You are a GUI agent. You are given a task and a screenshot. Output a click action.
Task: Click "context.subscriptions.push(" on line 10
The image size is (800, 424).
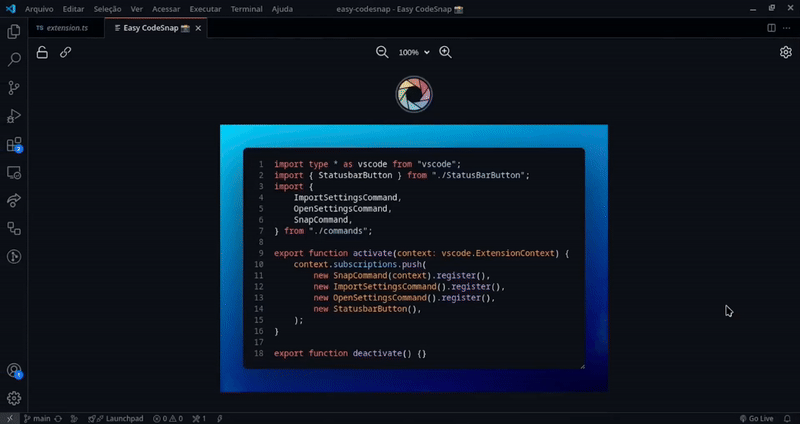click(x=360, y=264)
